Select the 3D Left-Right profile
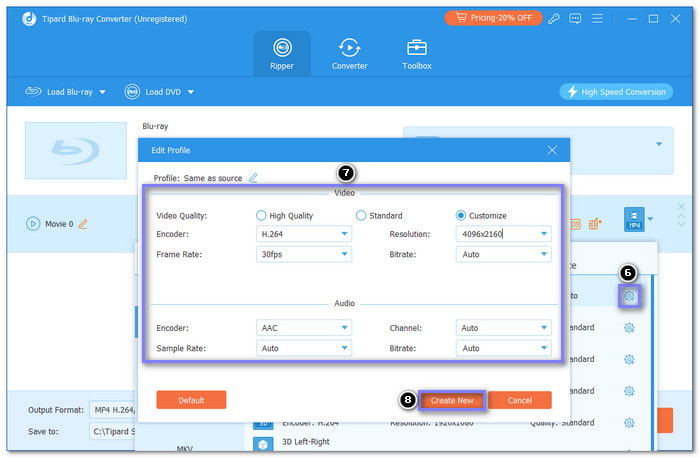This screenshot has width=700, height=458. (x=306, y=441)
